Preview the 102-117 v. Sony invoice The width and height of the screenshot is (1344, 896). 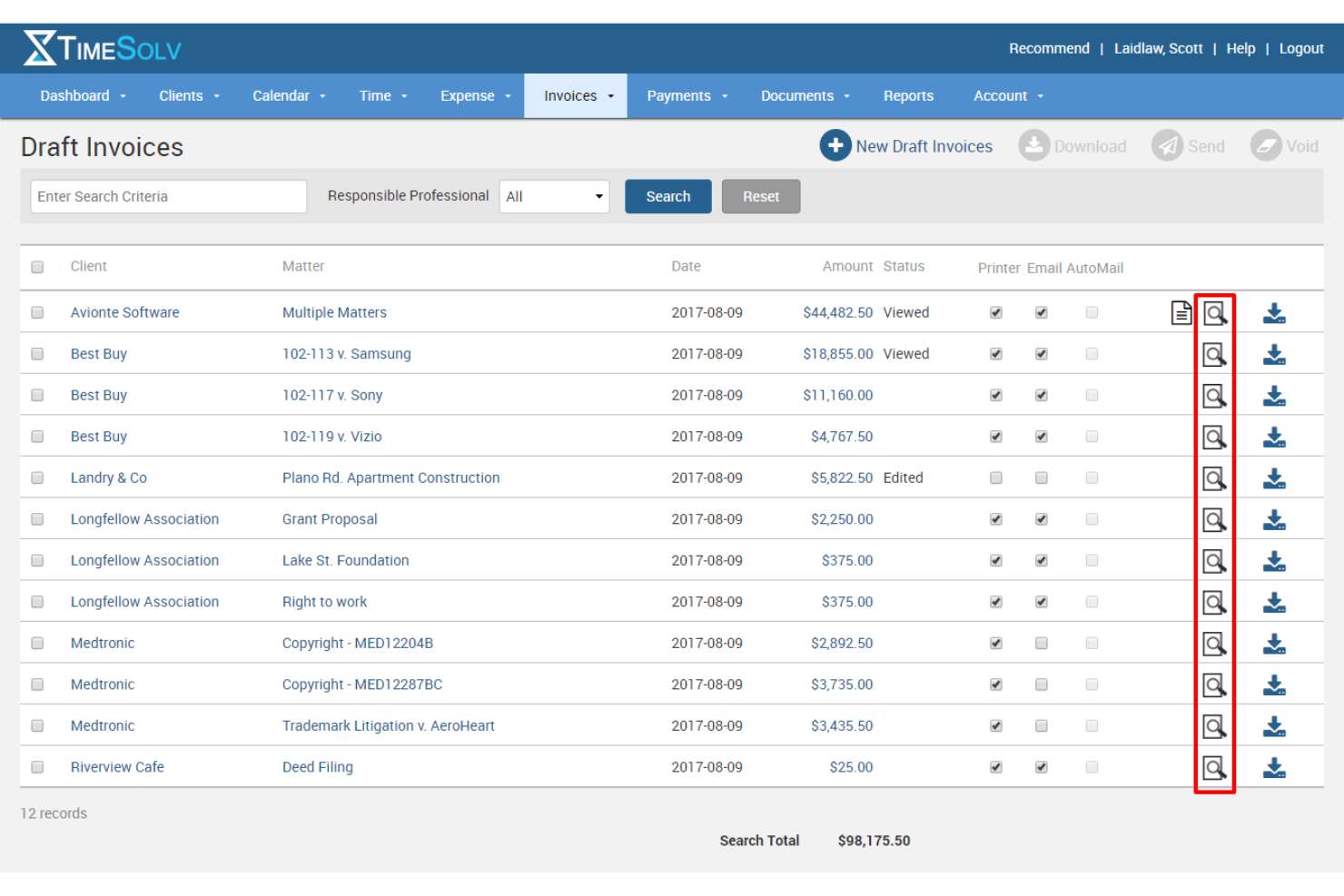click(1215, 396)
